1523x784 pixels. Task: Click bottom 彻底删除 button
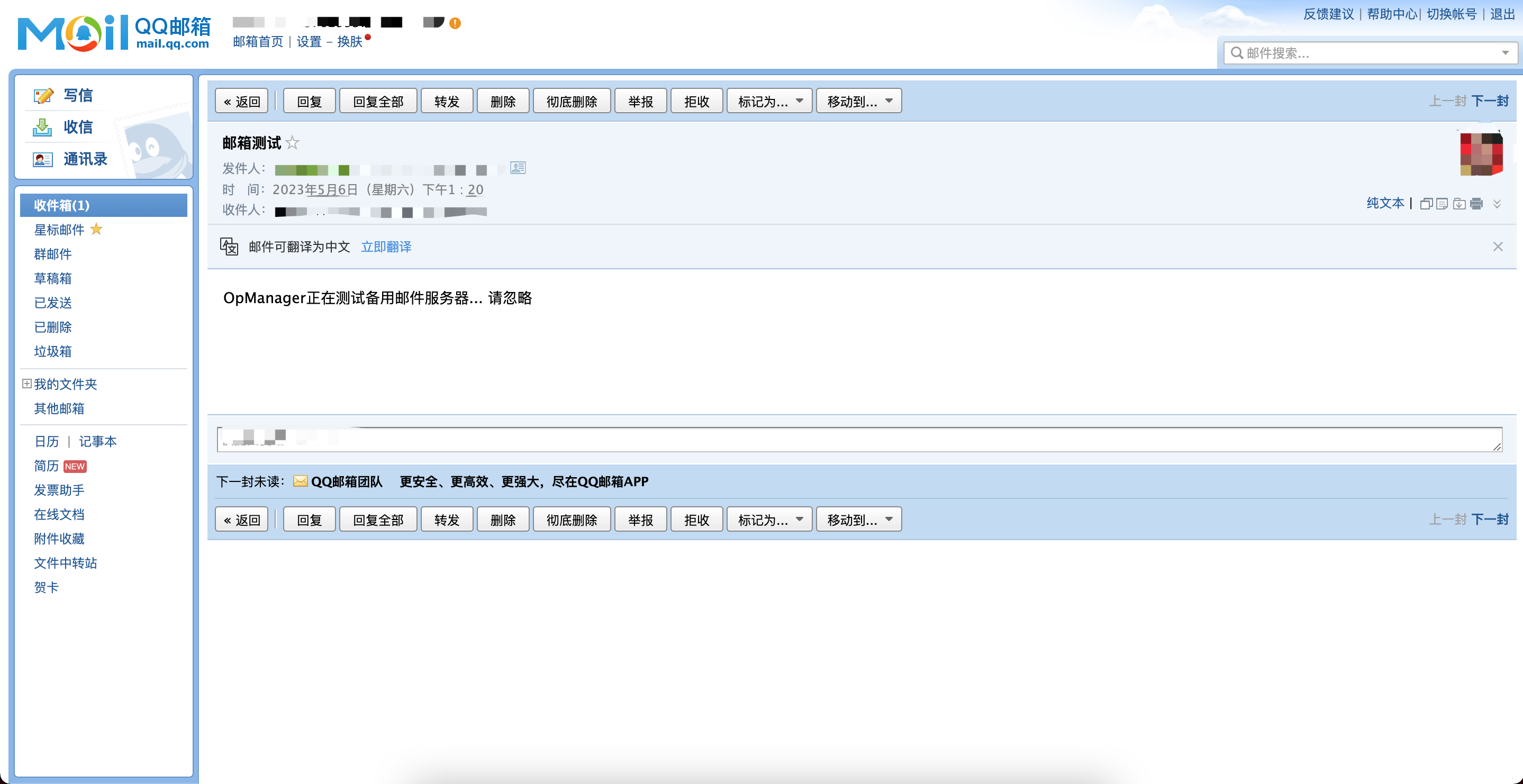(x=572, y=519)
